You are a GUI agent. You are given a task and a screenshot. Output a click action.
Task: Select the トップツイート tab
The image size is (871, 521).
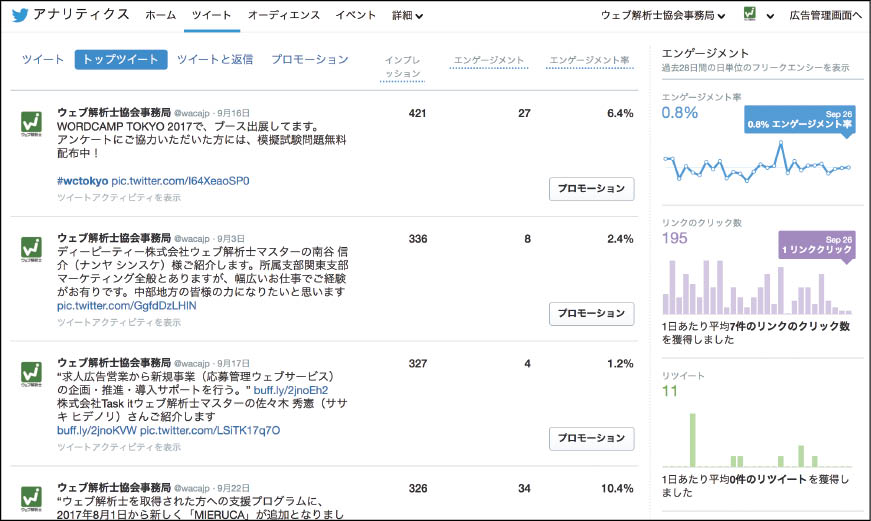[121, 59]
